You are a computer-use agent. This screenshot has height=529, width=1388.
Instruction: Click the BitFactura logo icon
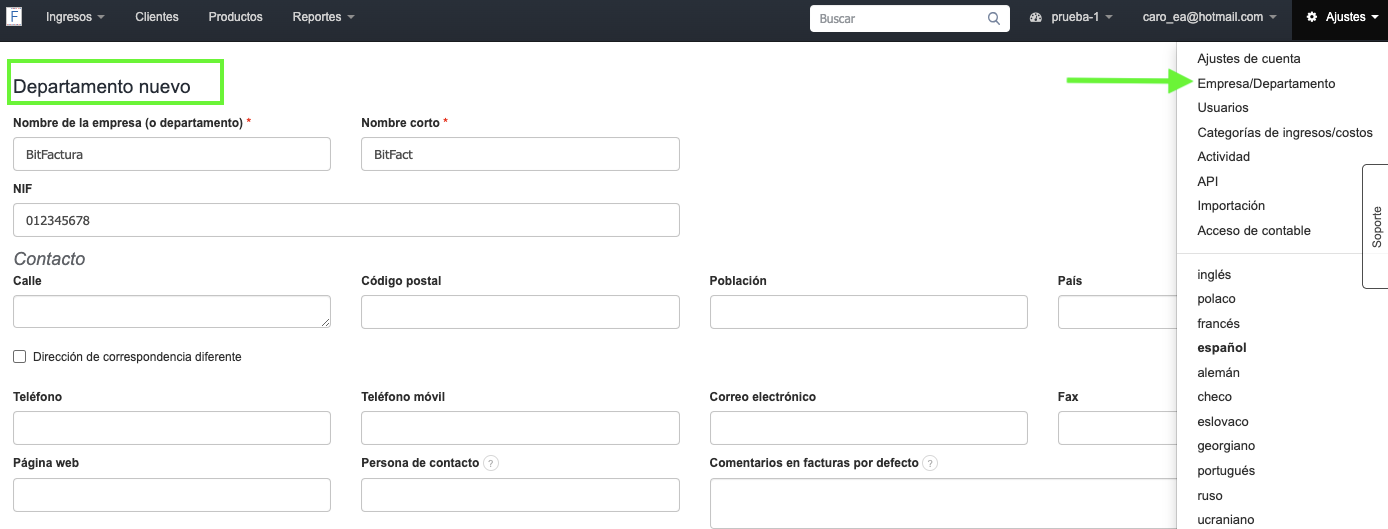pos(15,17)
